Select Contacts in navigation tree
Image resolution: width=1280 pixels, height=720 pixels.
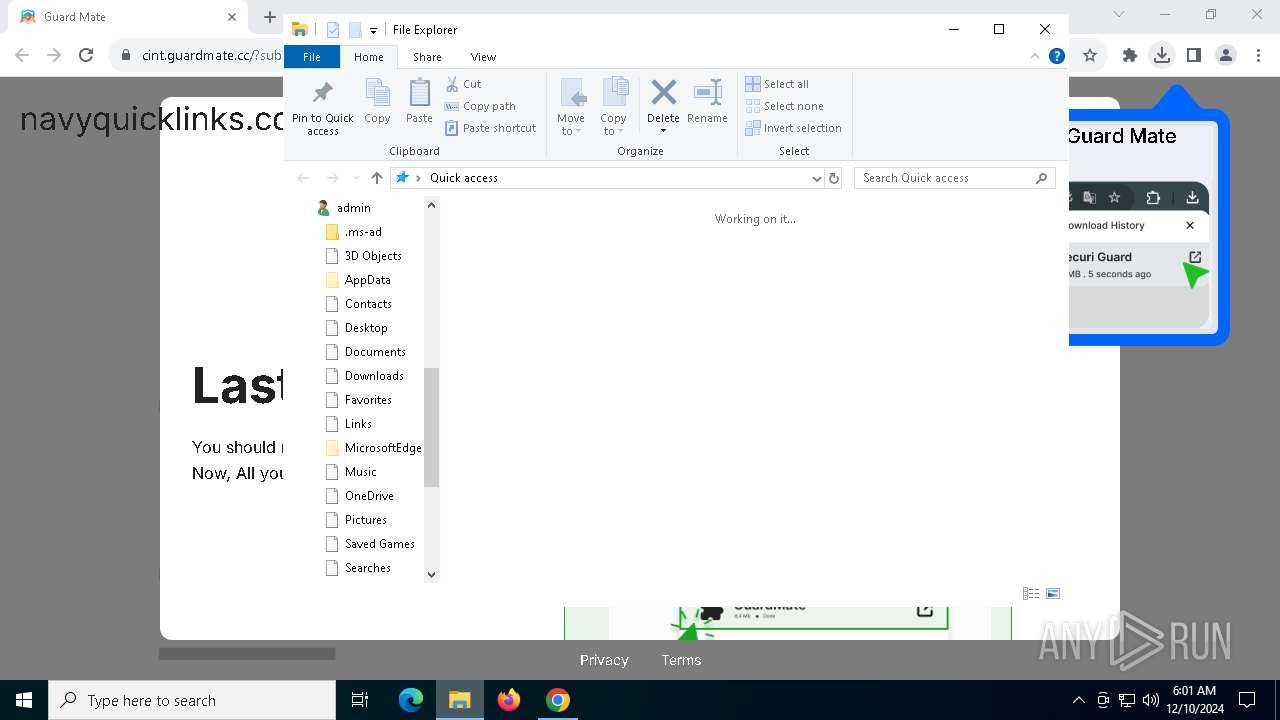(368, 304)
